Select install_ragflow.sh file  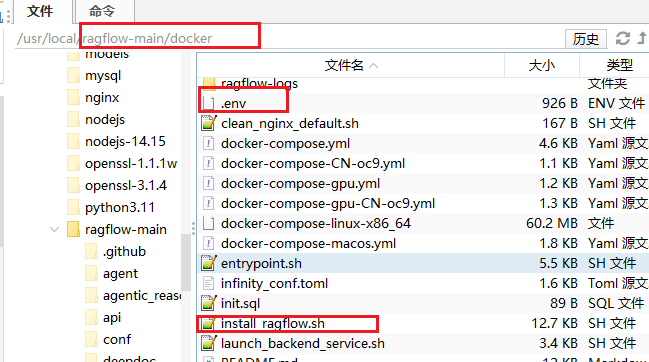[x=423, y=323]
